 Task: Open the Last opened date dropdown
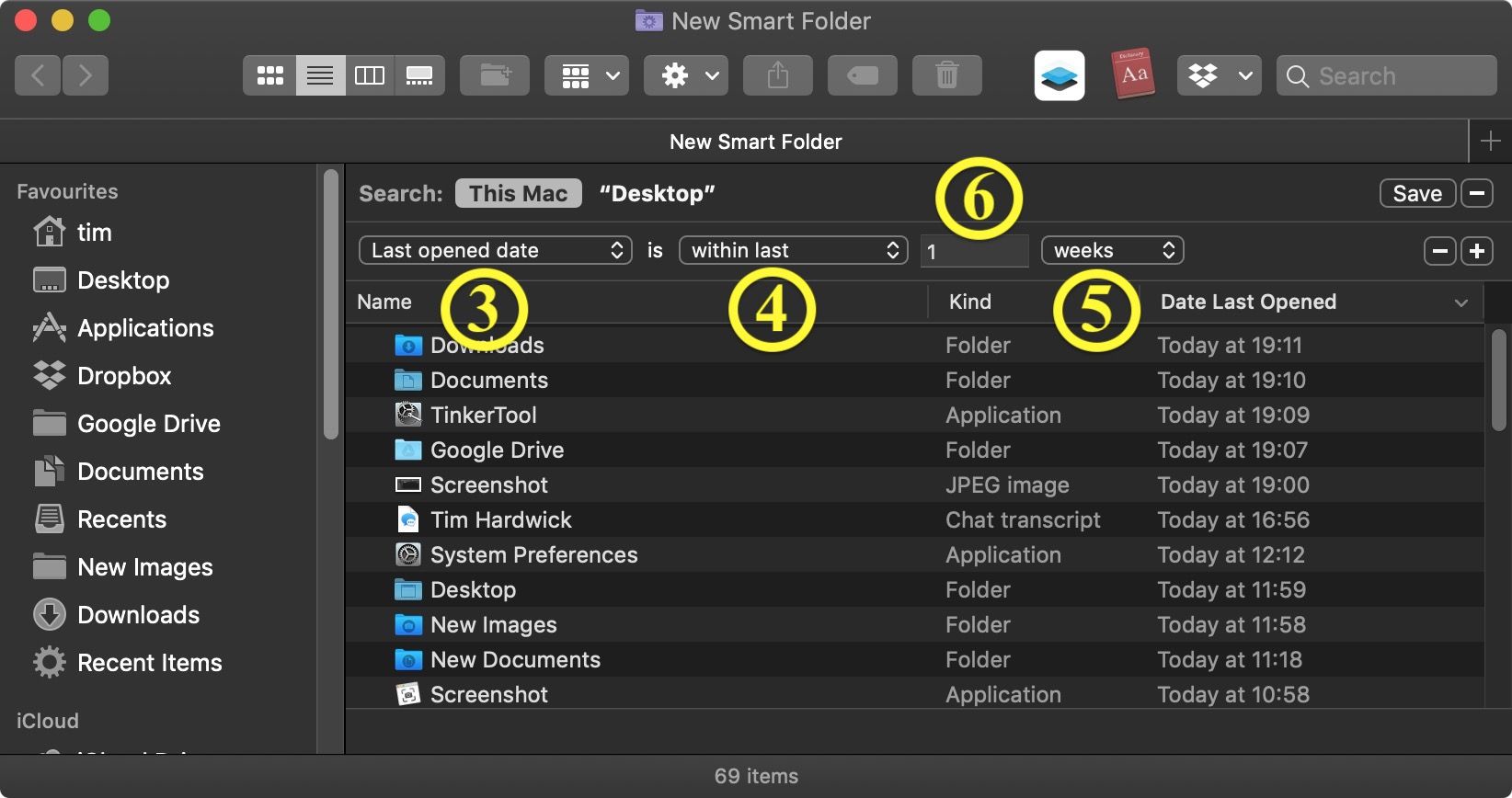click(496, 250)
